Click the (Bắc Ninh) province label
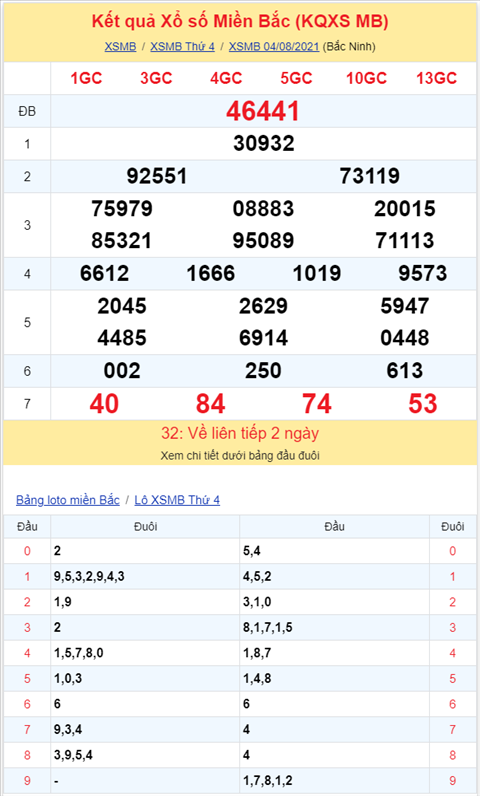Viewport: 480px width, 796px height. tap(349, 47)
